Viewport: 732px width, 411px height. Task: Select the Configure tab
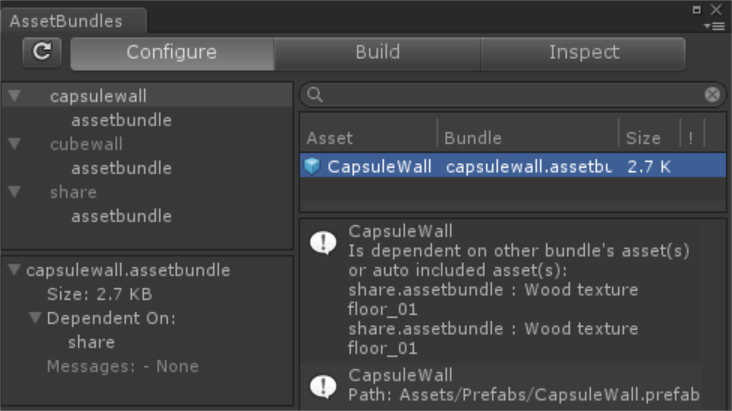point(171,53)
